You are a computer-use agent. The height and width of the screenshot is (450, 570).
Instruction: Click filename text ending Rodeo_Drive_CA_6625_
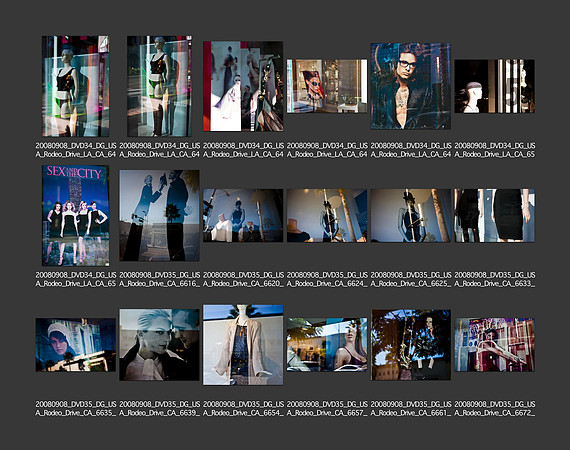click(411, 279)
